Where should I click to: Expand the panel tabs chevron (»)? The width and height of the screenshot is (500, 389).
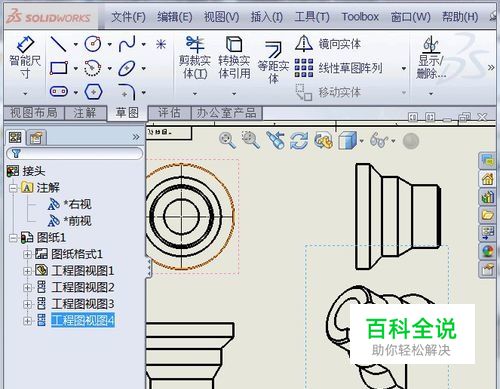pos(136,137)
